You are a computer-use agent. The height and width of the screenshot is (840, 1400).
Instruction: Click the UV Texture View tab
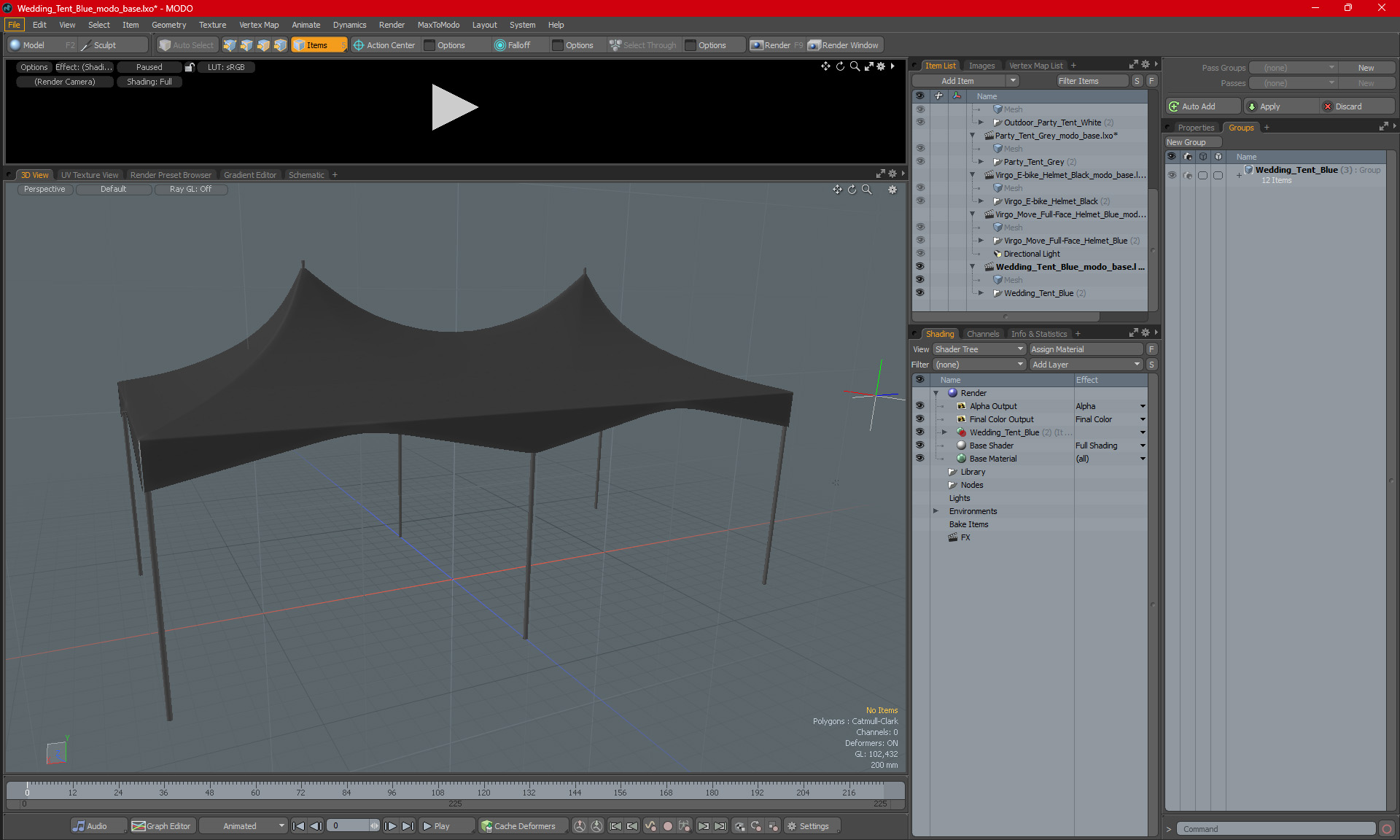pyautogui.click(x=89, y=174)
